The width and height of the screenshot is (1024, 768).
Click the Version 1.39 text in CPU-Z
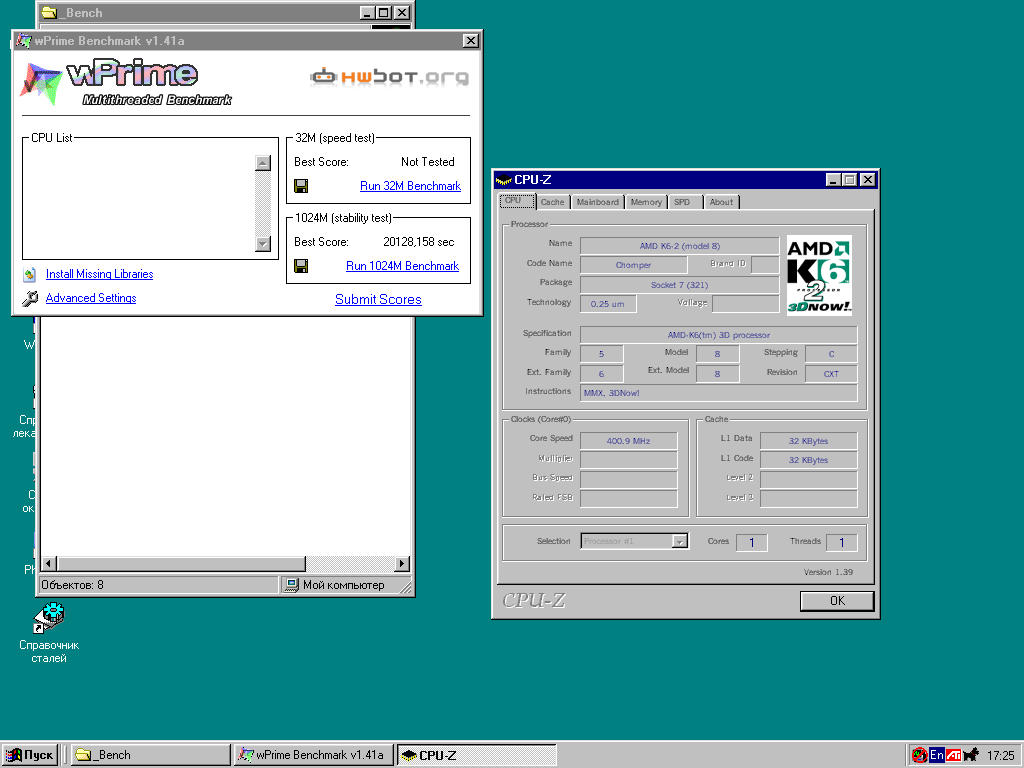pyautogui.click(x=828, y=572)
